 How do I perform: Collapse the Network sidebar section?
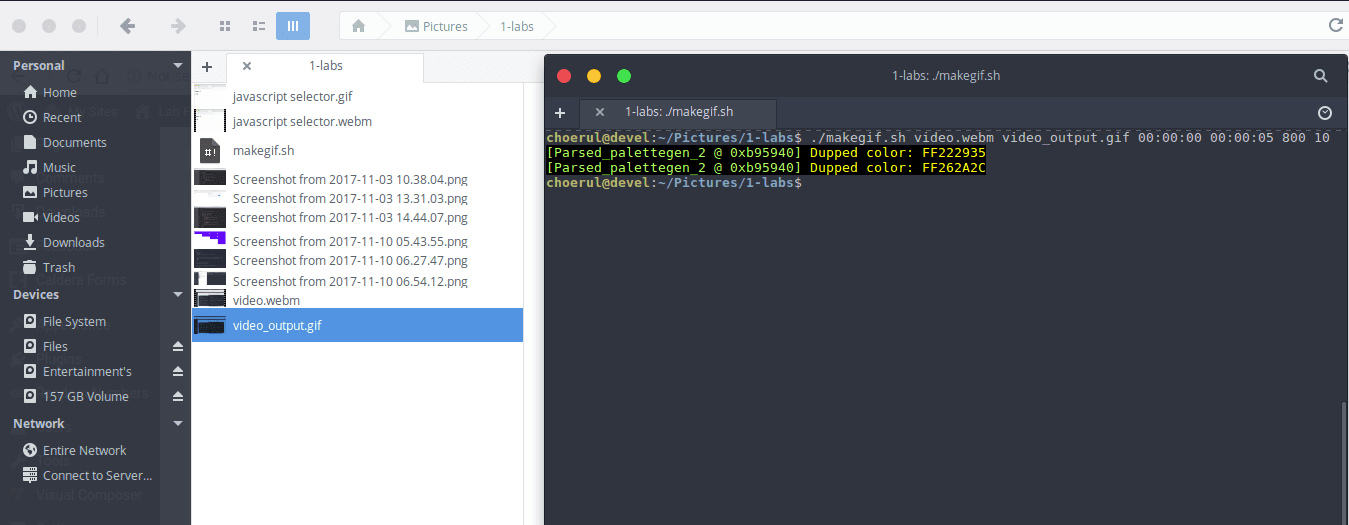pyautogui.click(x=178, y=424)
